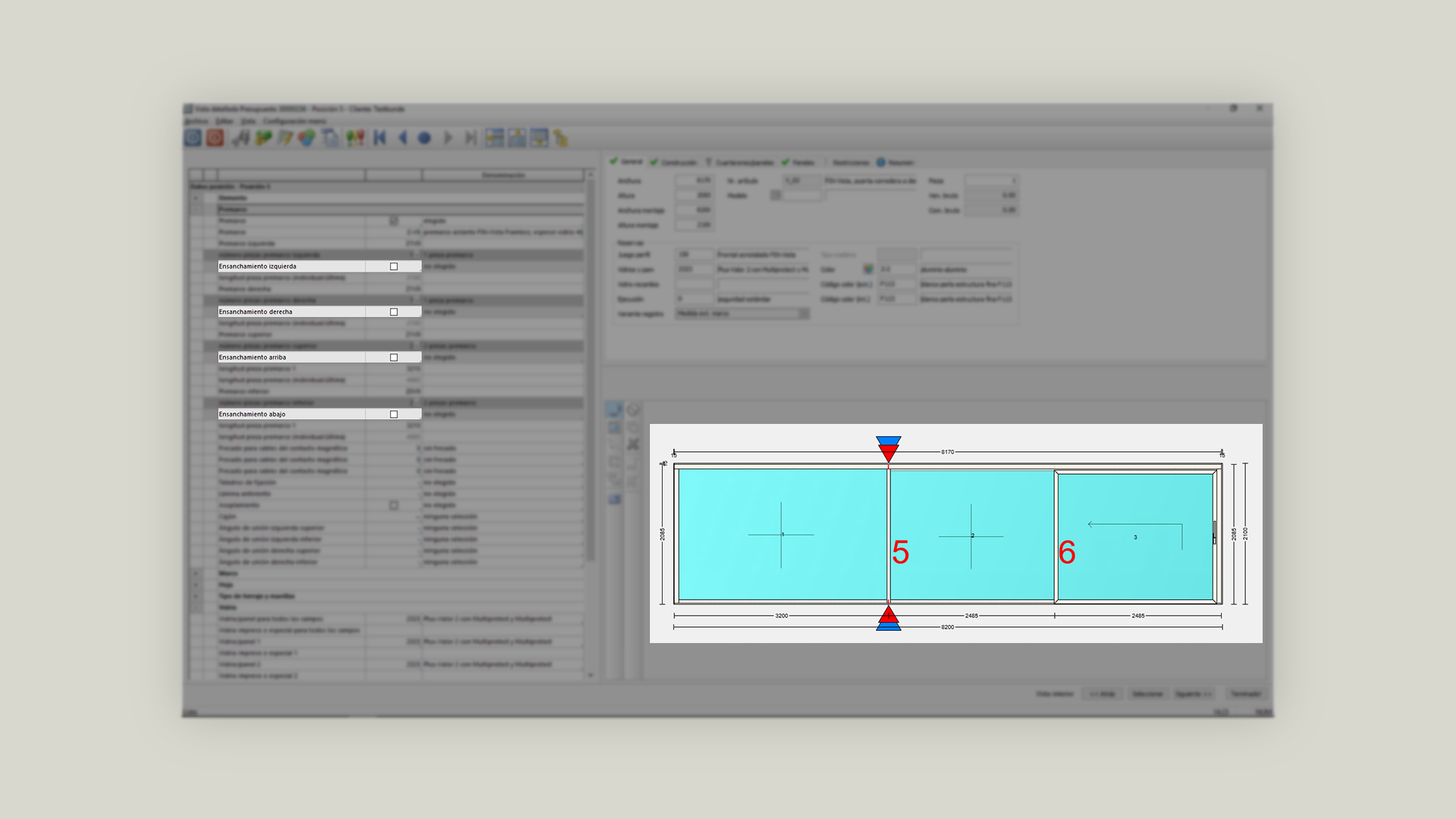
Task: Click the colored pie-chart toolbar icon
Action: click(306, 138)
